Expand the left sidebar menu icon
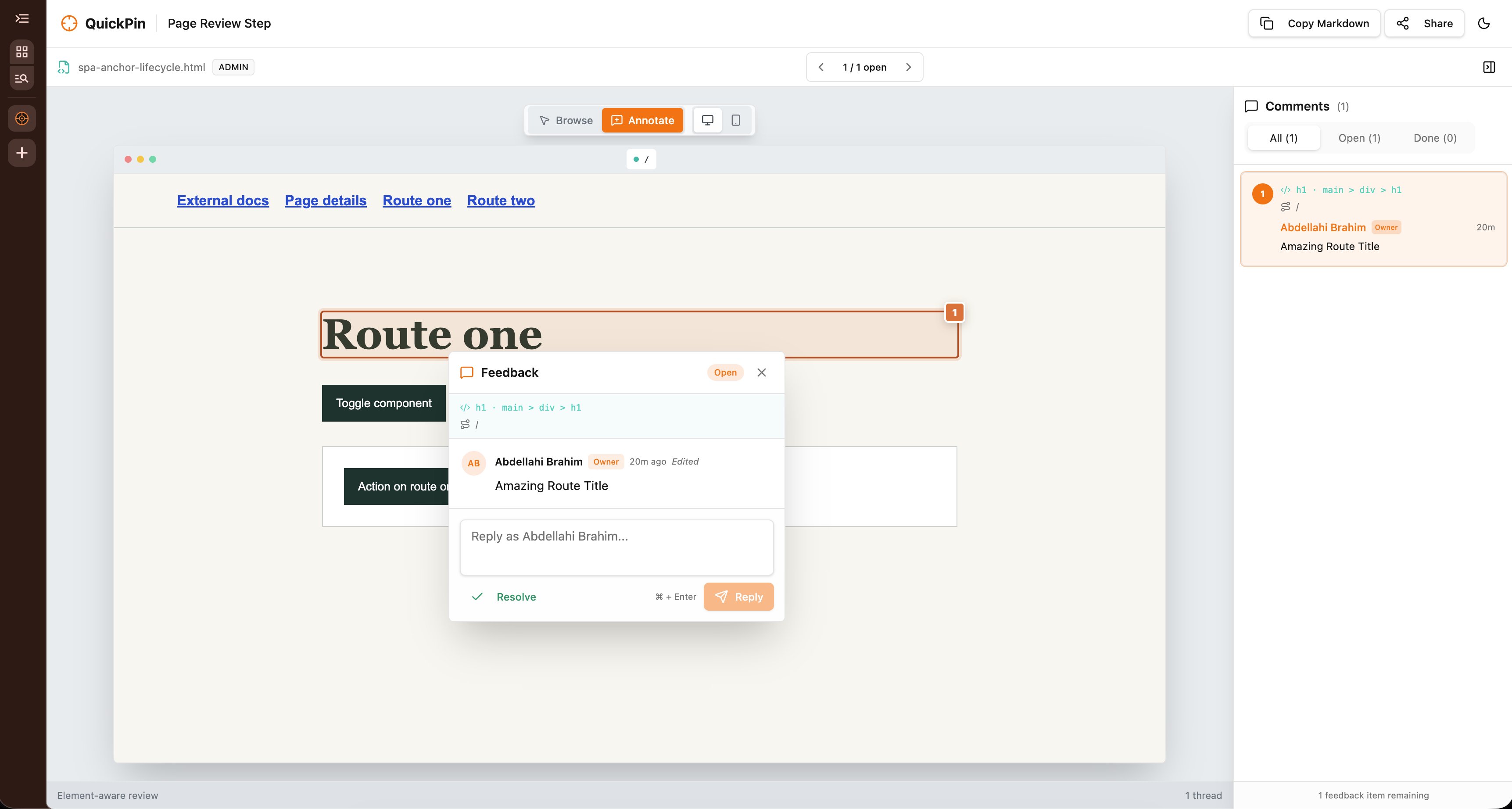 click(x=21, y=19)
